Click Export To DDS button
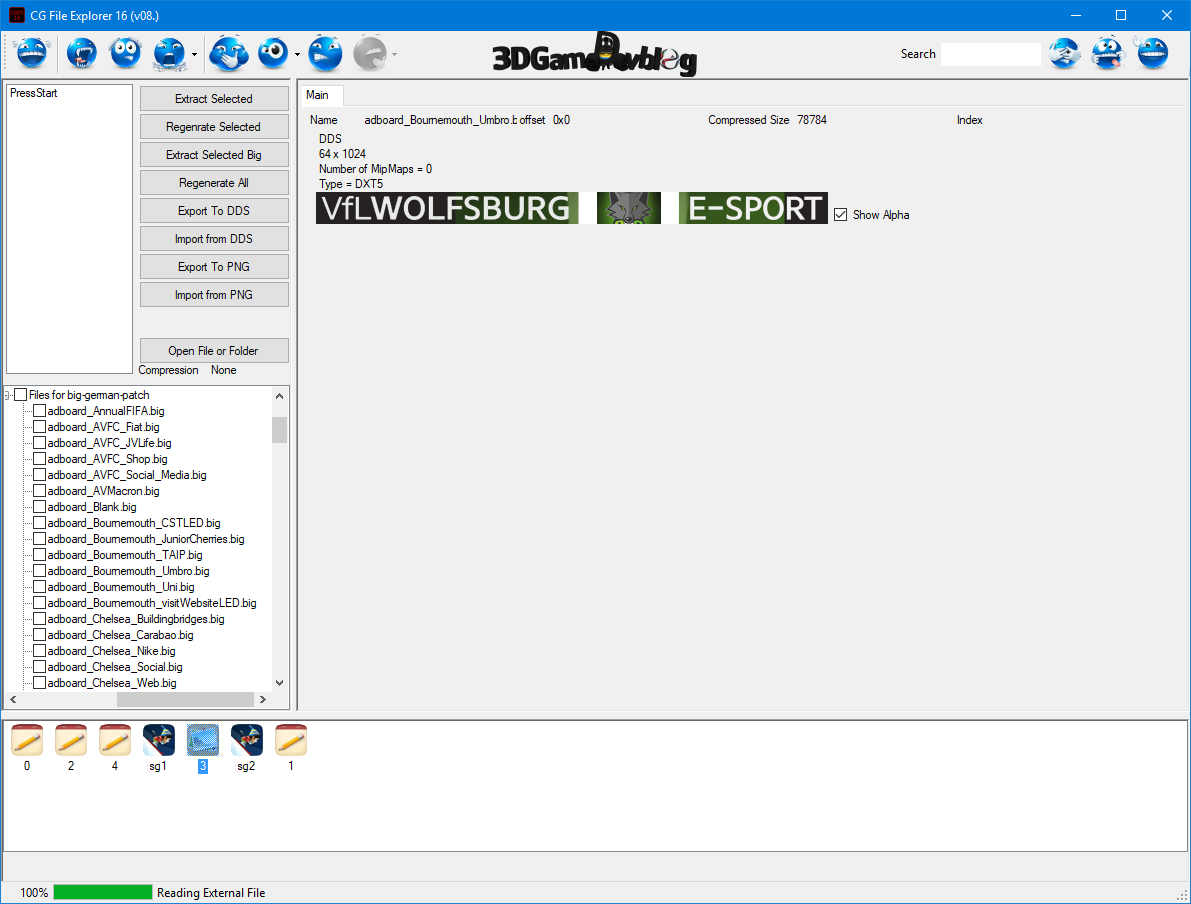The image size is (1191, 904). tap(213, 211)
